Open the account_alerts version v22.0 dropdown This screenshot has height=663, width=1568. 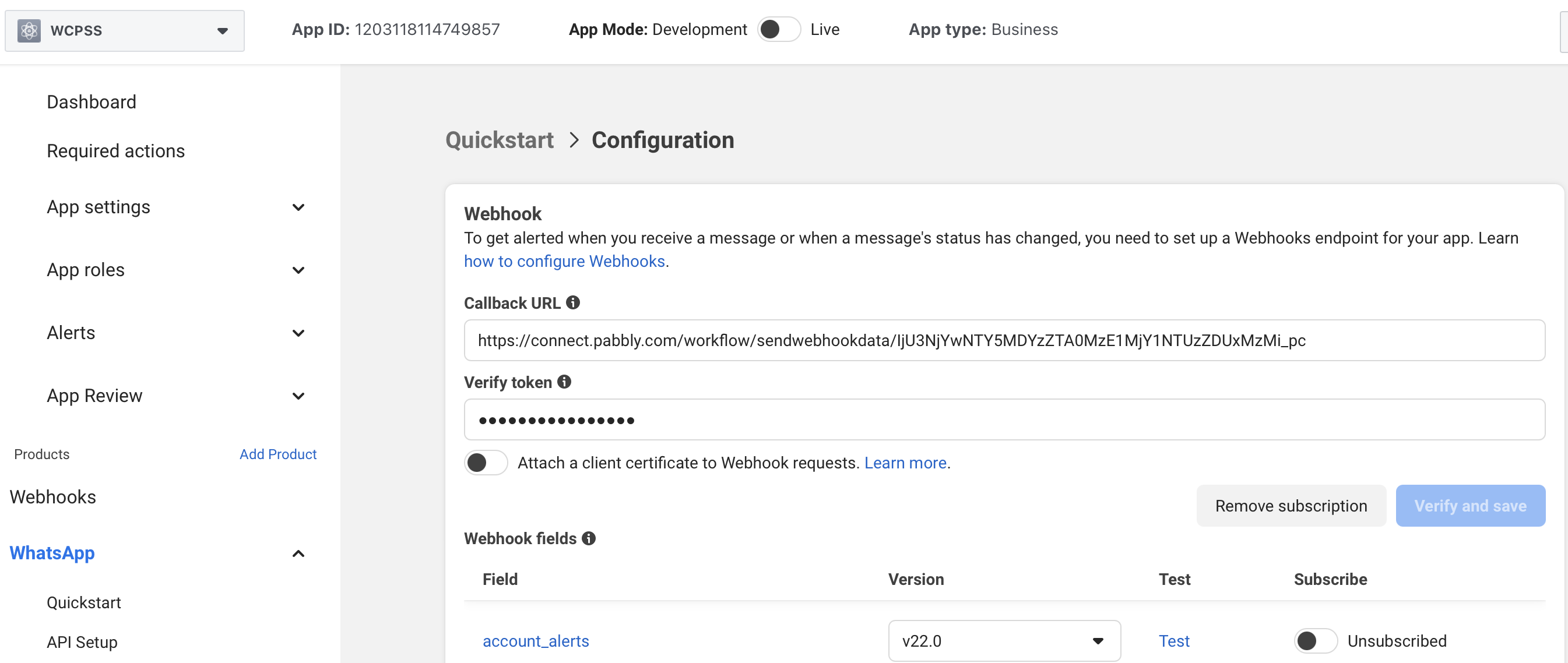(1004, 640)
